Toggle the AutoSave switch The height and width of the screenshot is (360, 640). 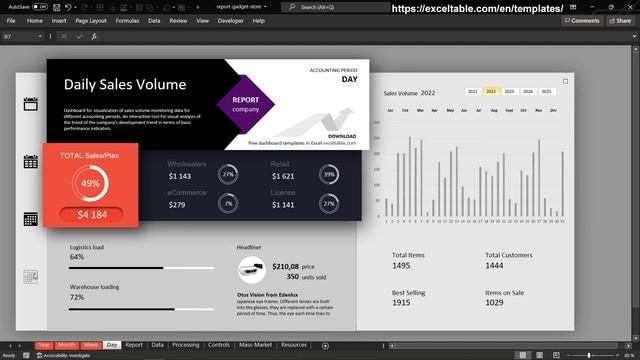pos(40,7)
